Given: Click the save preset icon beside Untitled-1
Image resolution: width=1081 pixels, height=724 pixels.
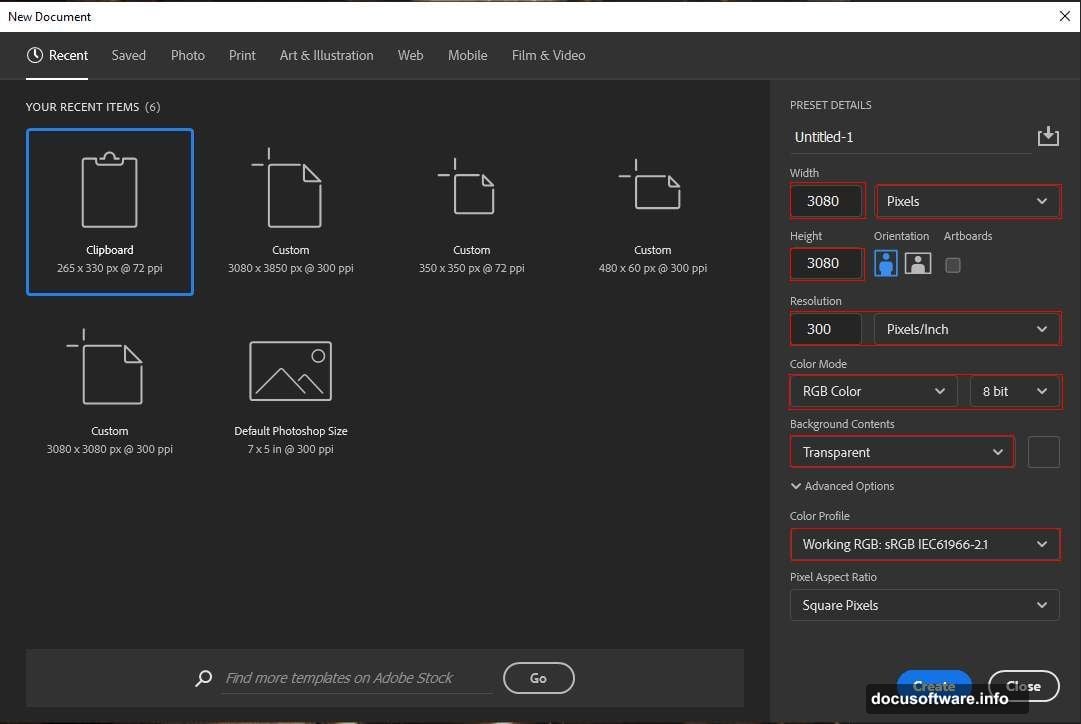Looking at the screenshot, I should [1047, 137].
